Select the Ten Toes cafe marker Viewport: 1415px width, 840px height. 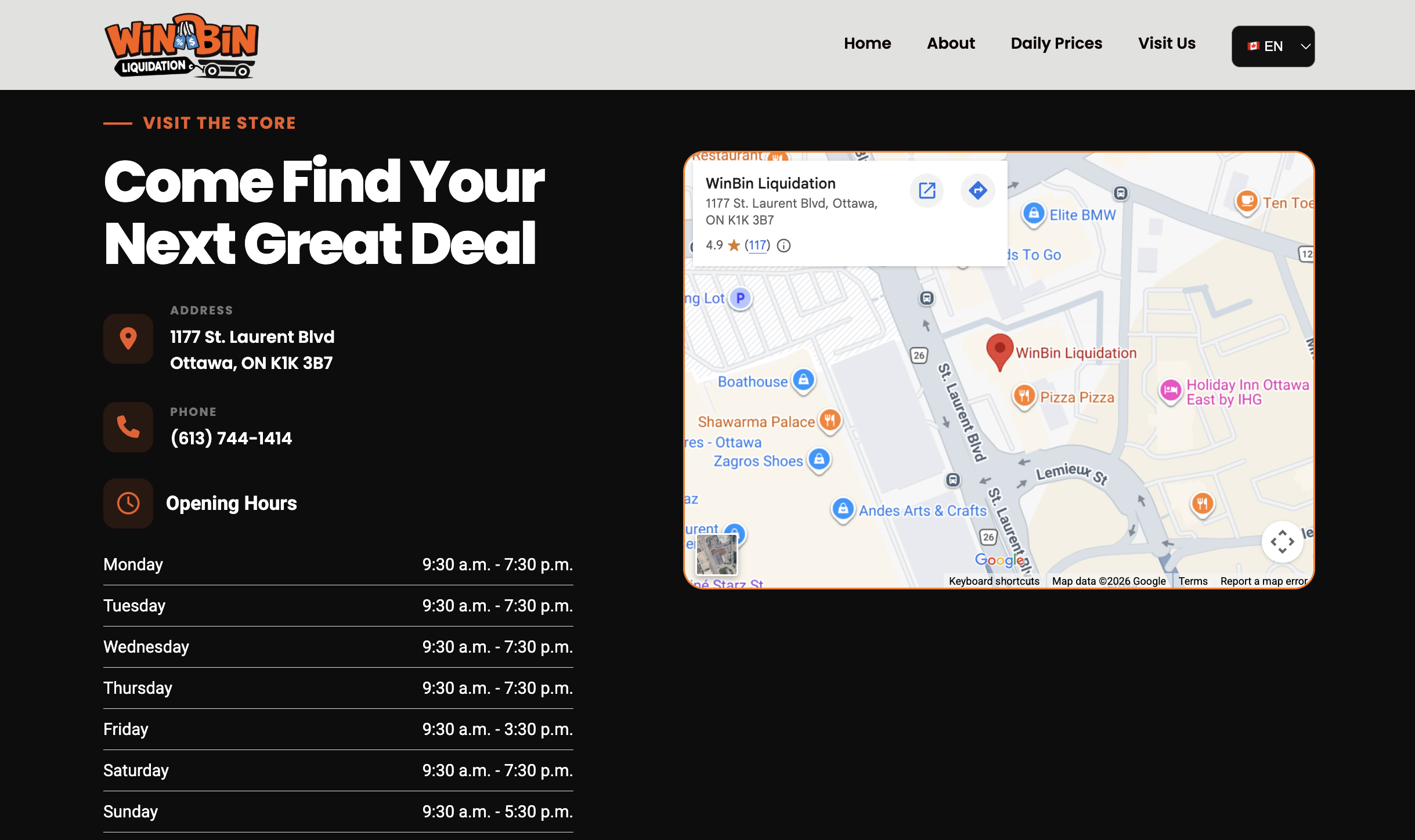pos(1247,202)
